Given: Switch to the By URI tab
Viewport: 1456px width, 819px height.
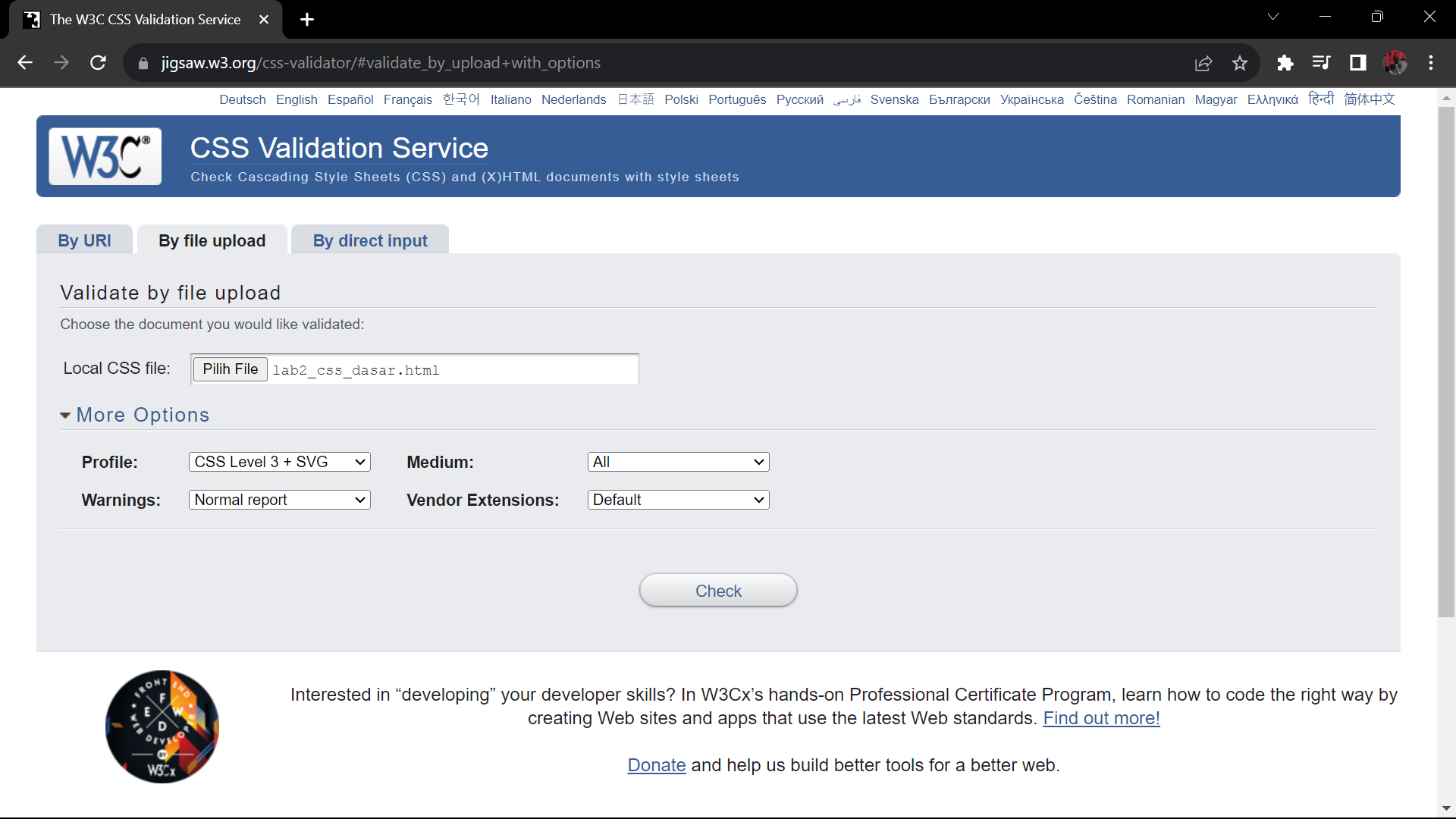Looking at the screenshot, I should point(84,240).
